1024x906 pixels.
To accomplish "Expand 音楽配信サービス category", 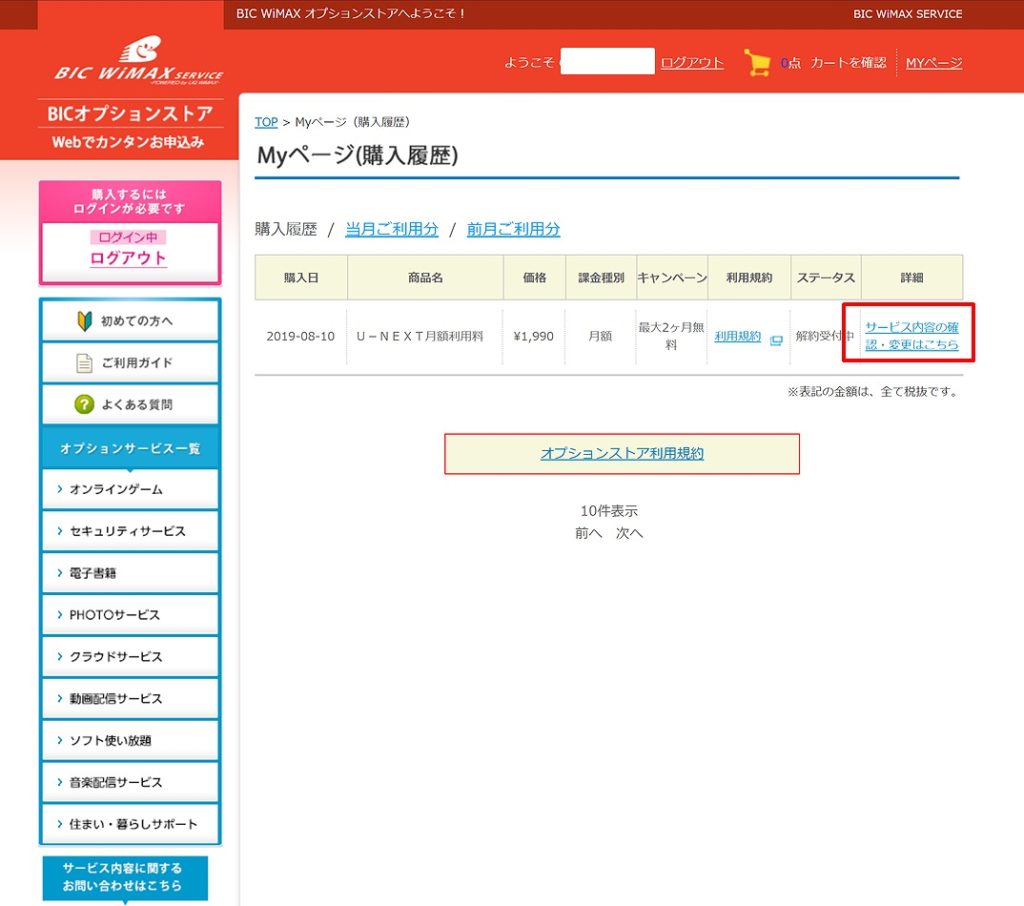I will pos(130,782).
